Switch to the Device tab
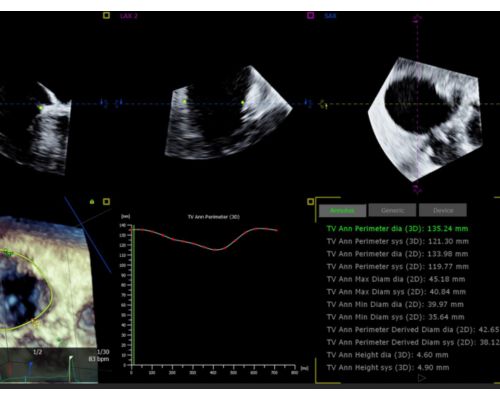 (443, 210)
